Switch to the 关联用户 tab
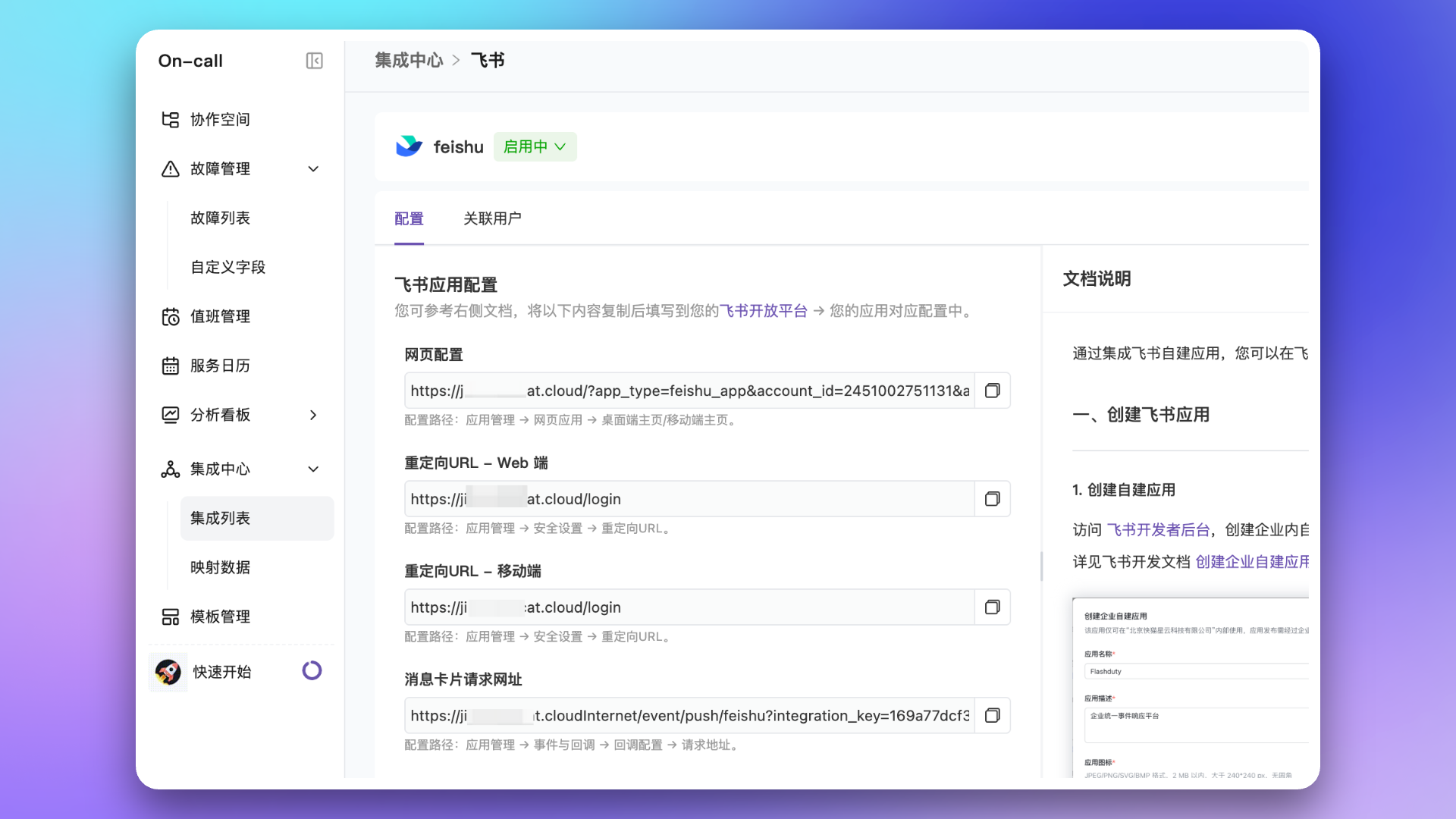 tap(492, 218)
